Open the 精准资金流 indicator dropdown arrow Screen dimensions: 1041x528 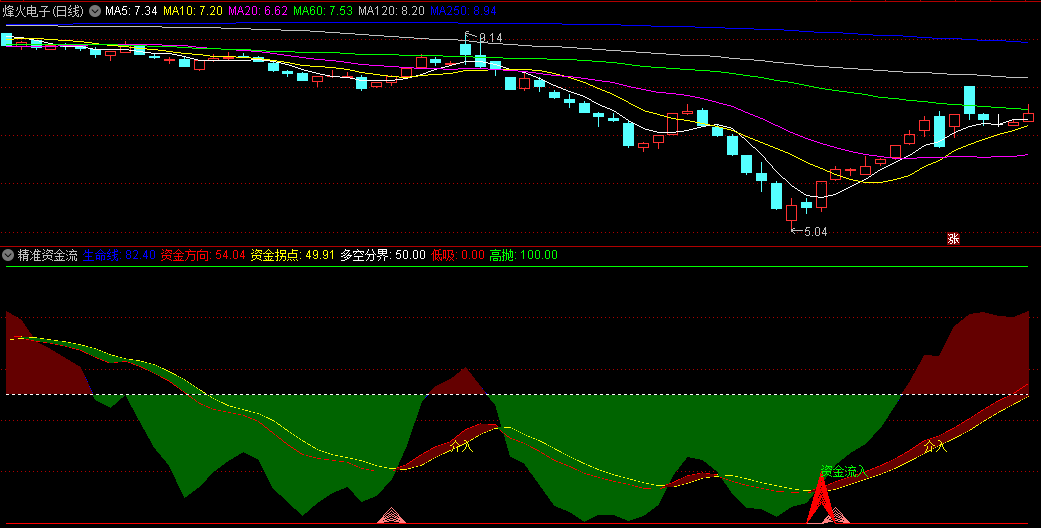(8, 255)
